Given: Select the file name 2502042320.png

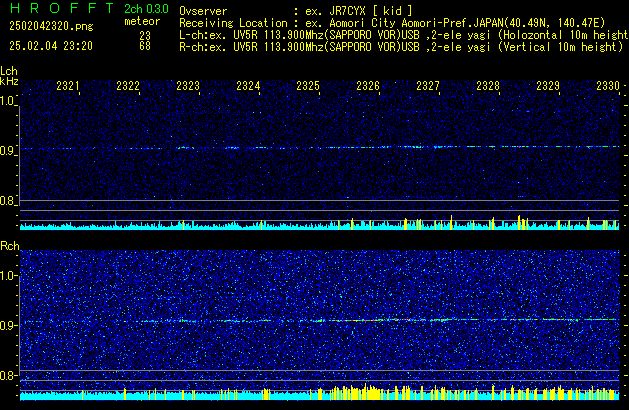Looking at the screenshot, I should (x=51, y=26).
